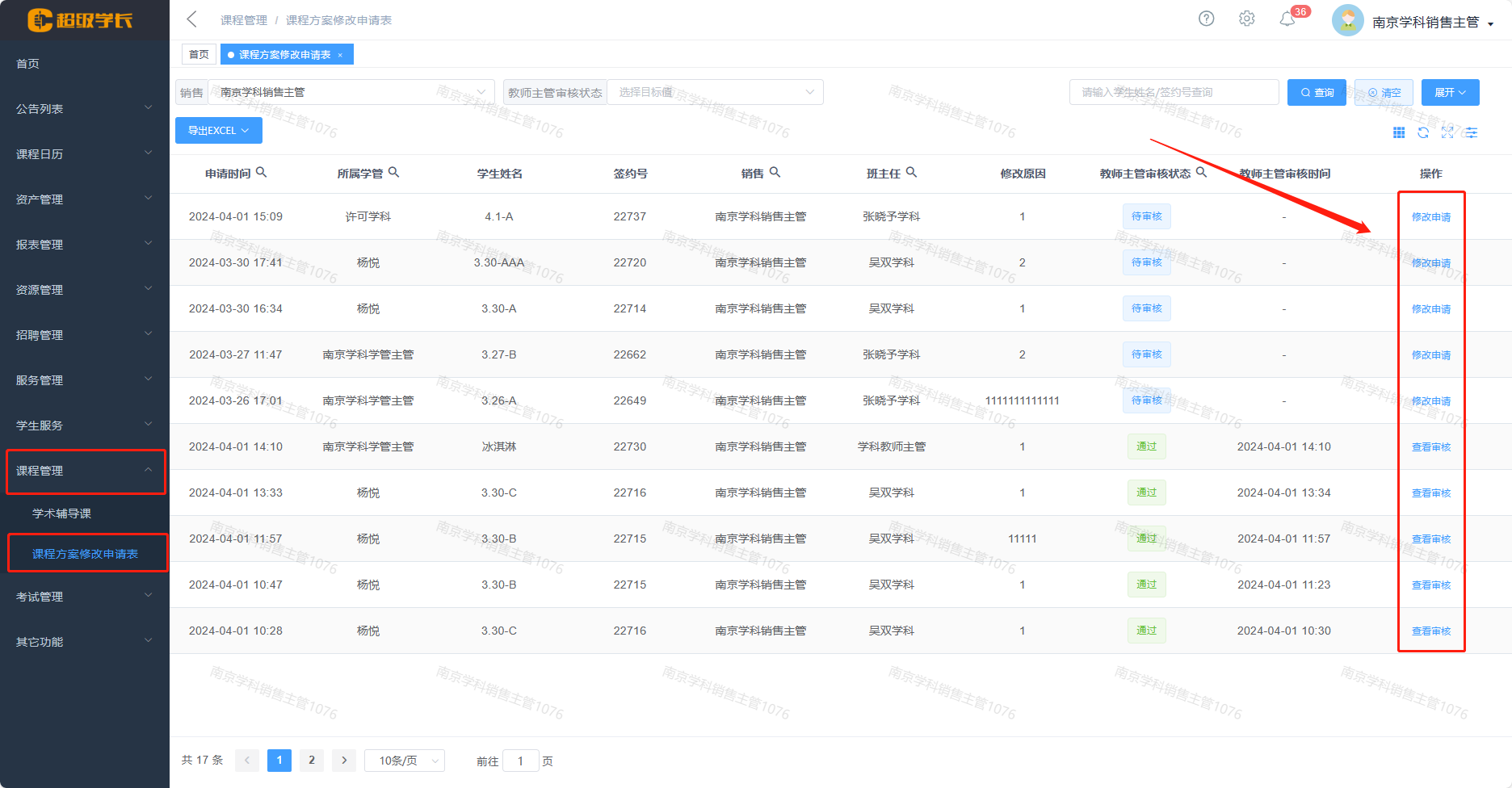
Task: Go to page 2 of the results
Action: click(x=312, y=760)
